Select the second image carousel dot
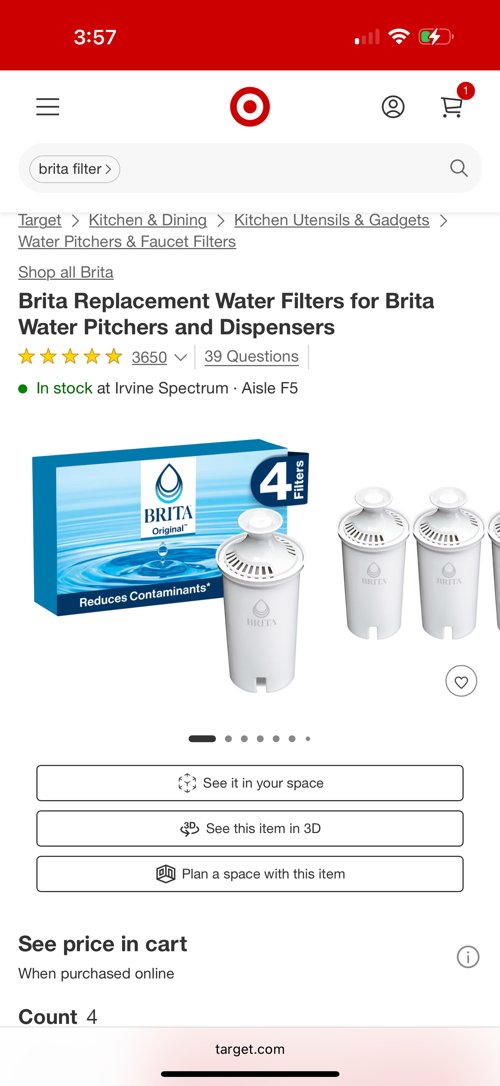This screenshot has width=500, height=1086. click(x=229, y=739)
